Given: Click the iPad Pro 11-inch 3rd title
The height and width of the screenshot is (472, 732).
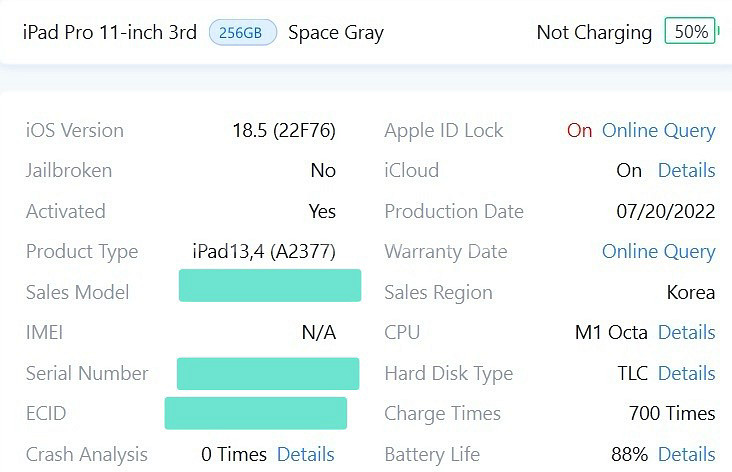Looking at the screenshot, I should 110,33.
